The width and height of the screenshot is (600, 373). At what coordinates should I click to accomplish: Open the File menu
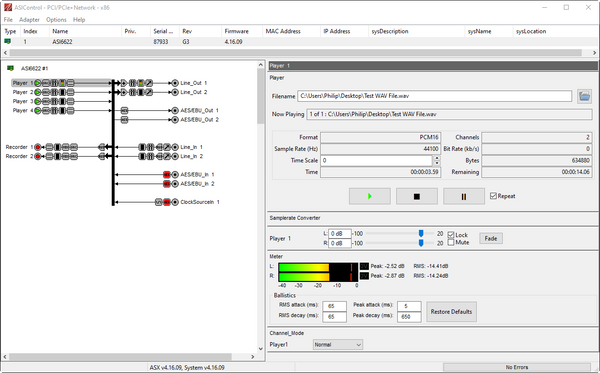pos(8,20)
